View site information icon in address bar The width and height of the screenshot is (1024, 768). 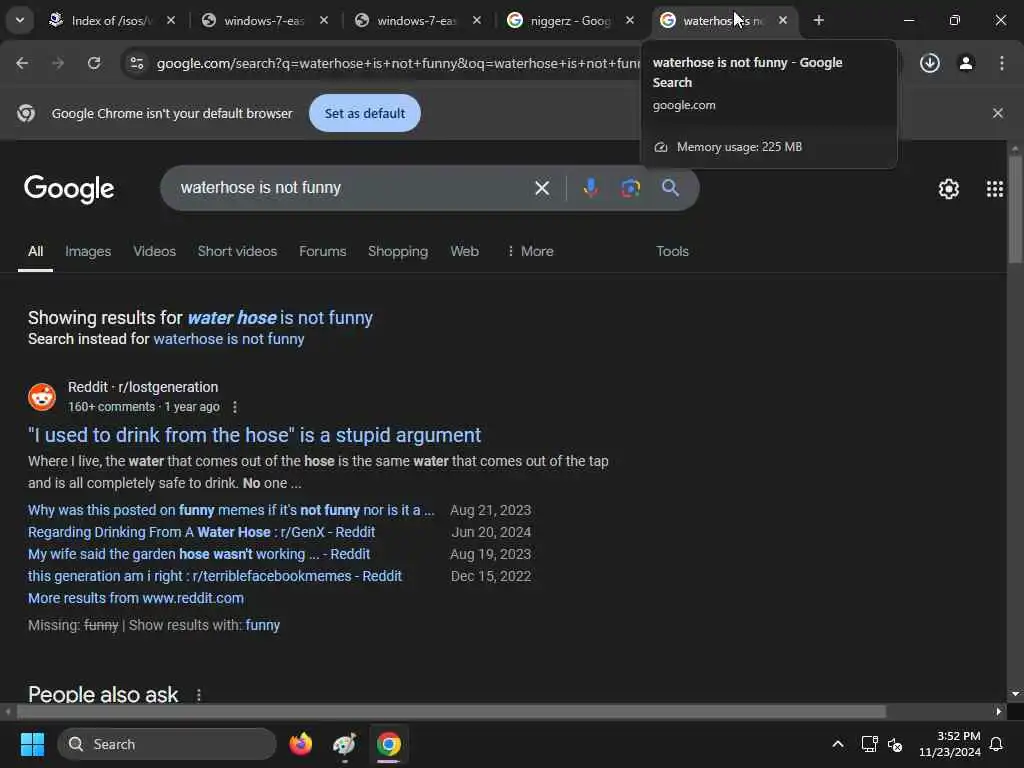pos(137,63)
